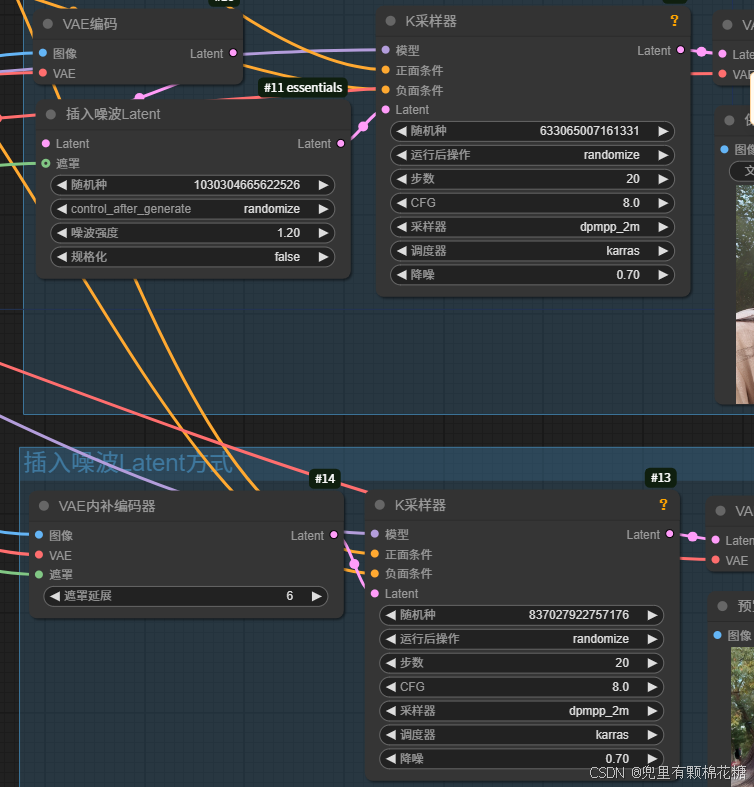This screenshot has width=754, height=787.
Task: Click the help question mark on bottom K采样器
Action: coord(663,504)
